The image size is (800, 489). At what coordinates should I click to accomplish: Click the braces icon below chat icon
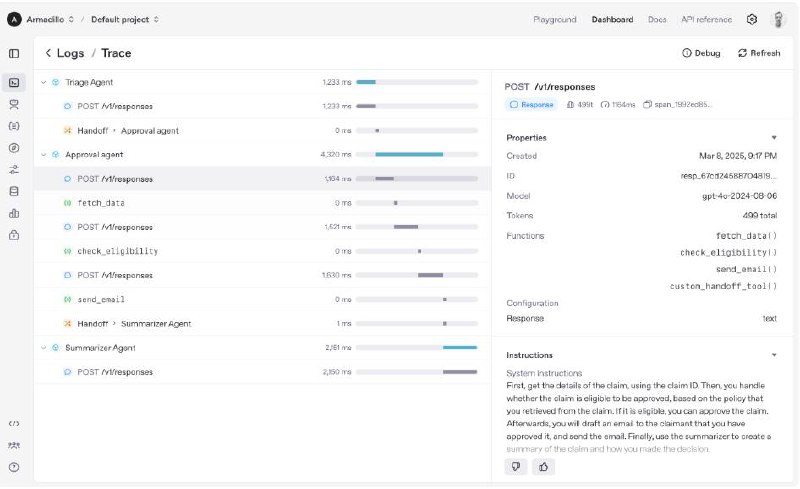click(x=14, y=126)
